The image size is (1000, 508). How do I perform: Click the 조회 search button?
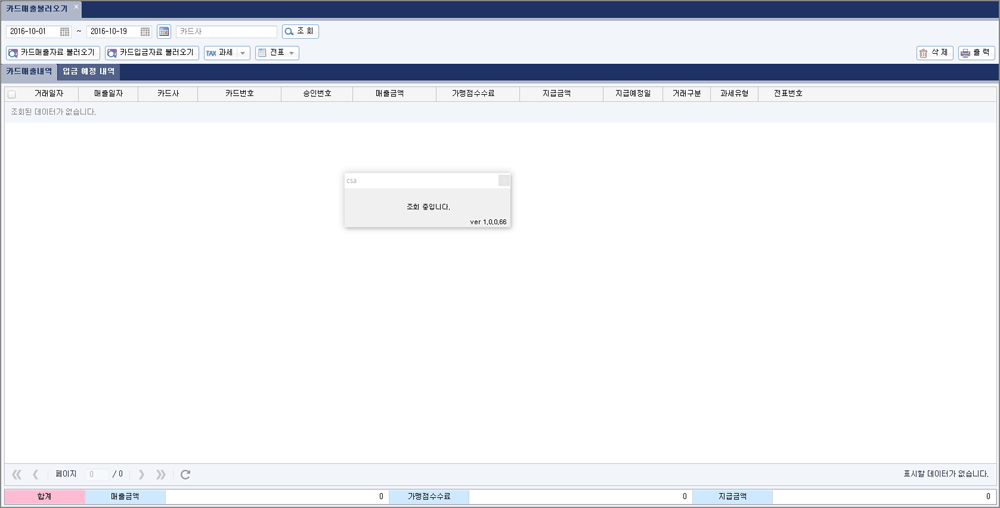(300, 31)
